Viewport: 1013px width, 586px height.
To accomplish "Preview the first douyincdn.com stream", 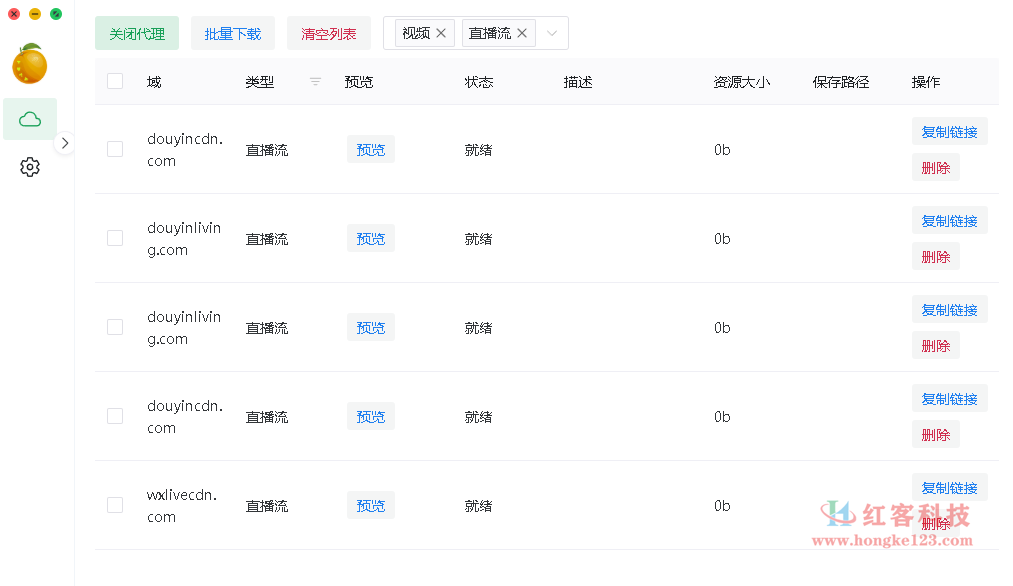I will [x=371, y=149].
